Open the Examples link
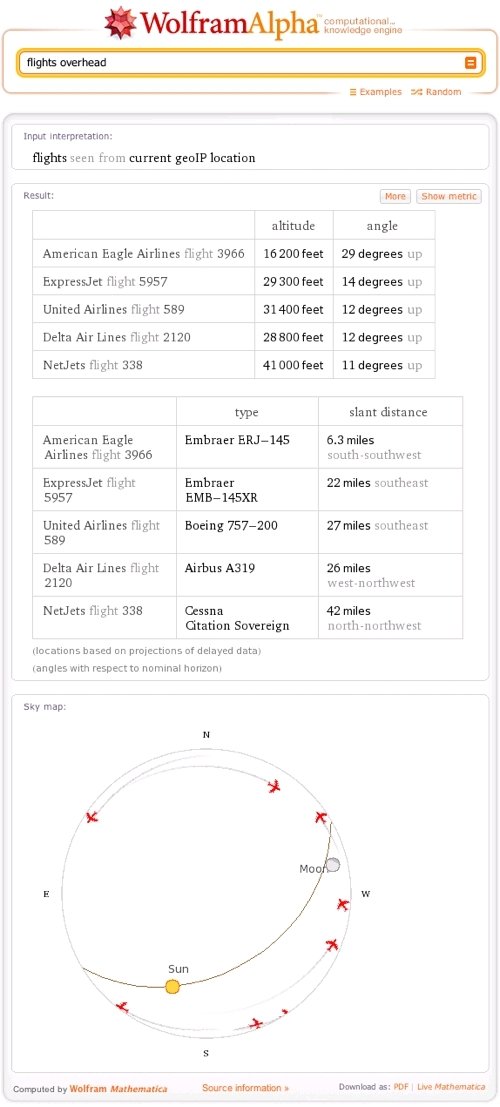 (x=376, y=92)
